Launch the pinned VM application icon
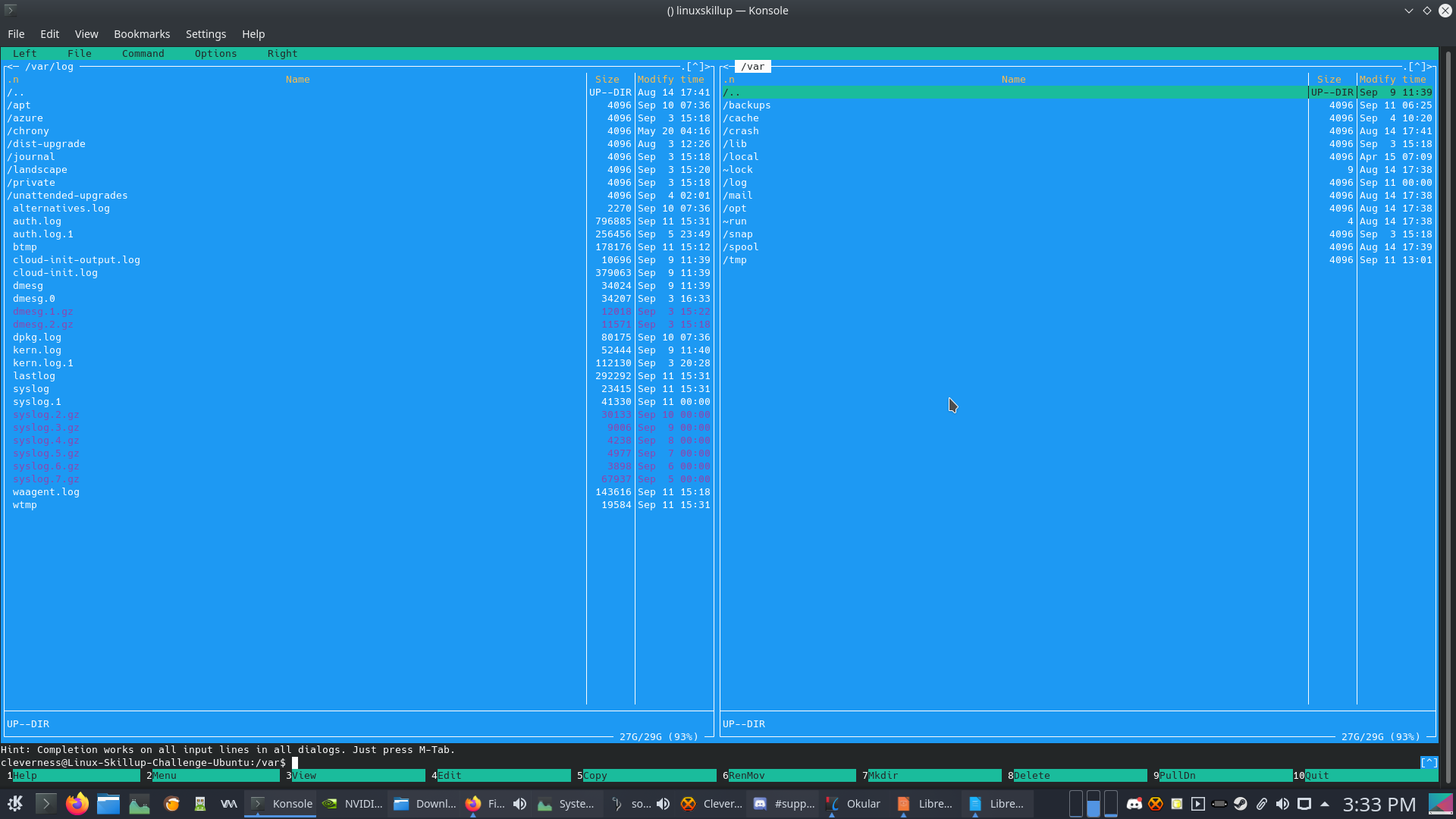This screenshot has height=819, width=1456. pyautogui.click(x=229, y=804)
